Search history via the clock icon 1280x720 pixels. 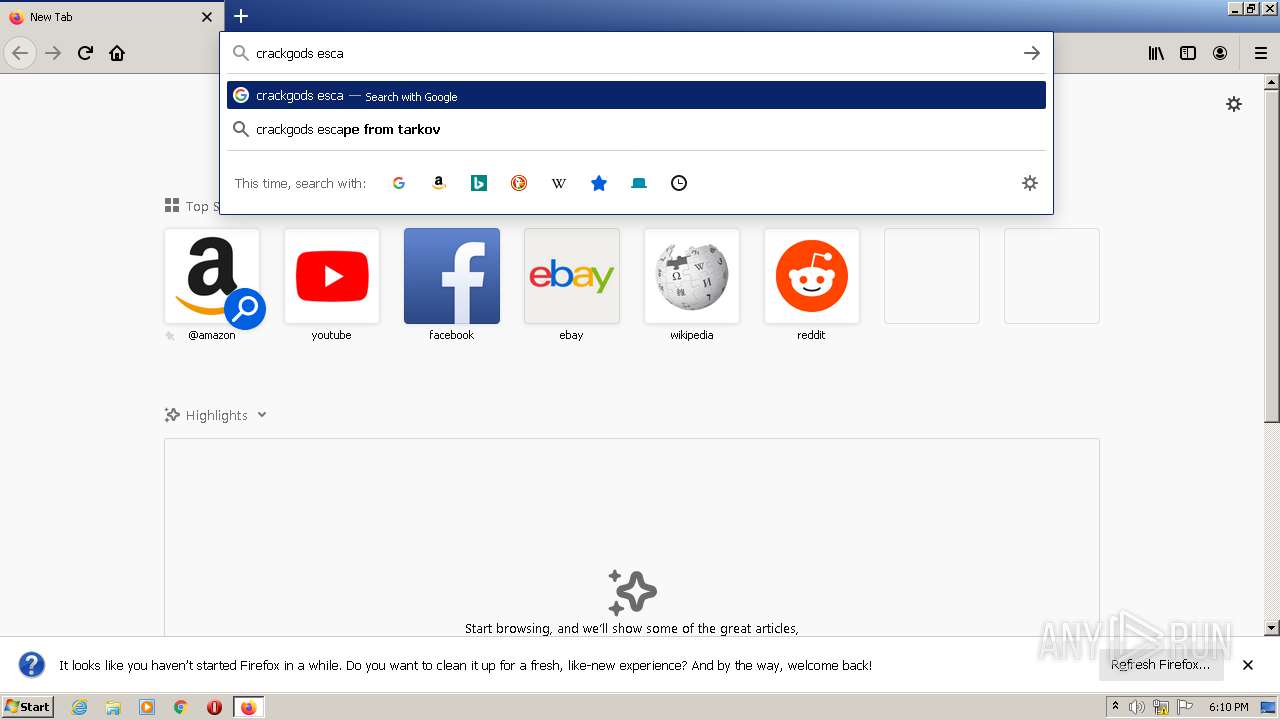[x=679, y=183]
